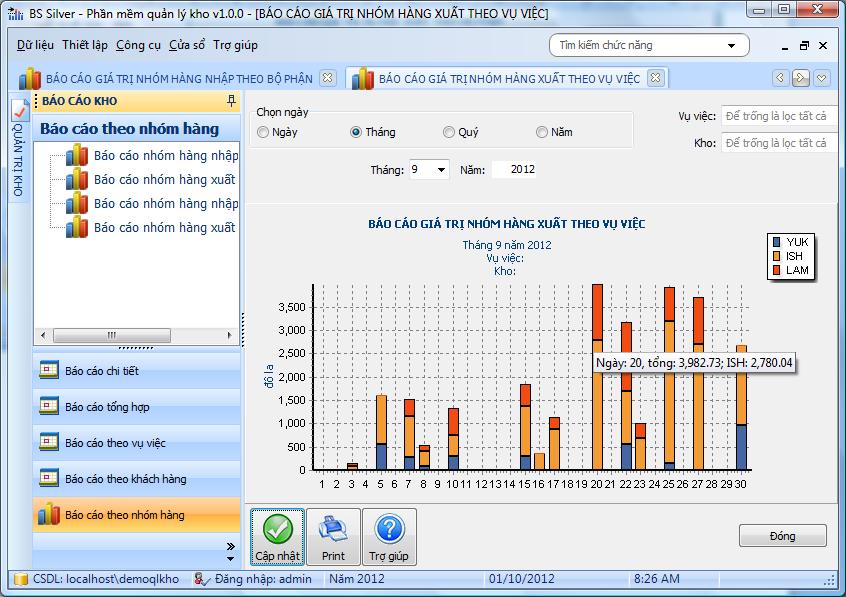Click the Vụ việc filter input field
This screenshot has height=597, width=846.
pyautogui.click(x=778, y=117)
